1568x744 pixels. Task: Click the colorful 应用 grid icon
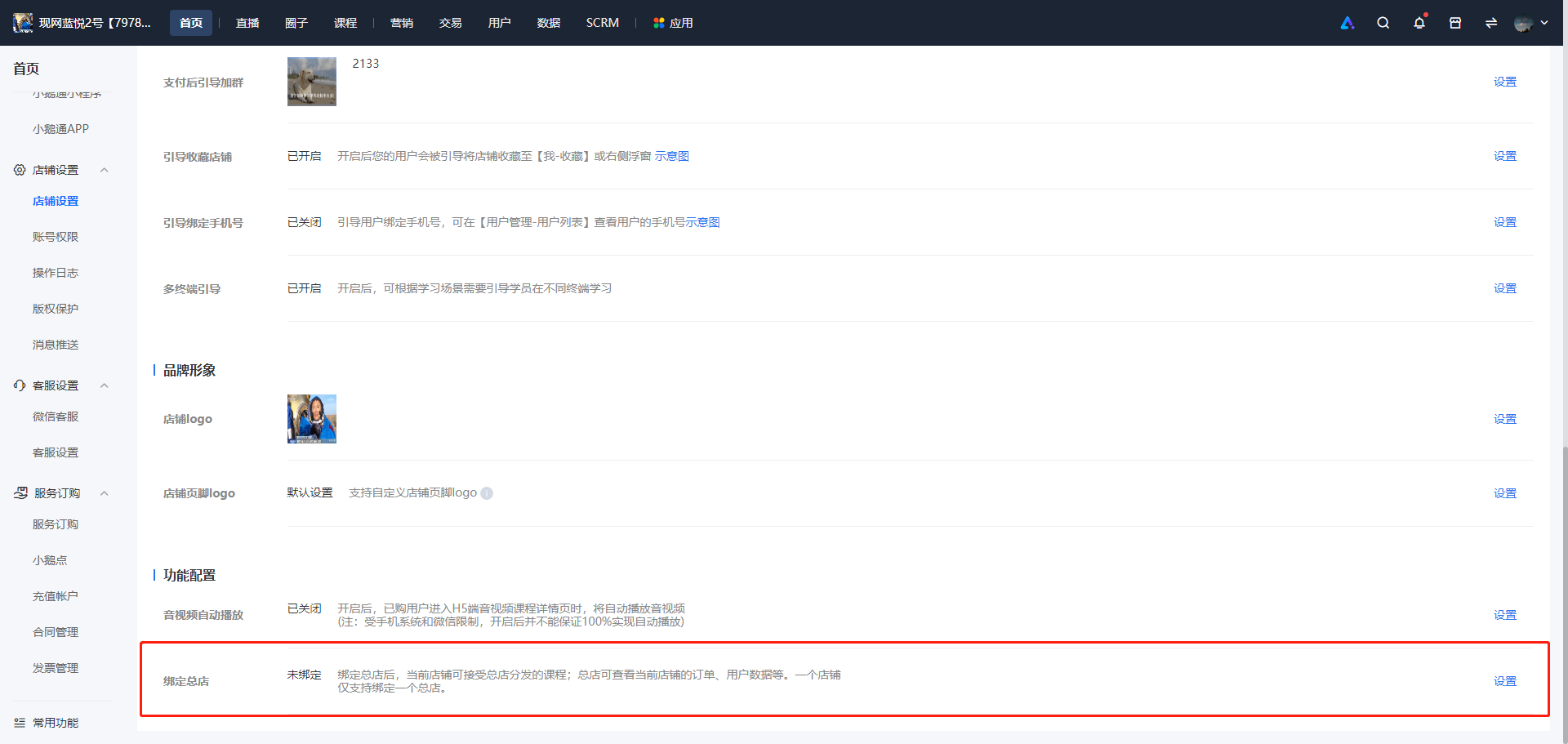click(658, 23)
